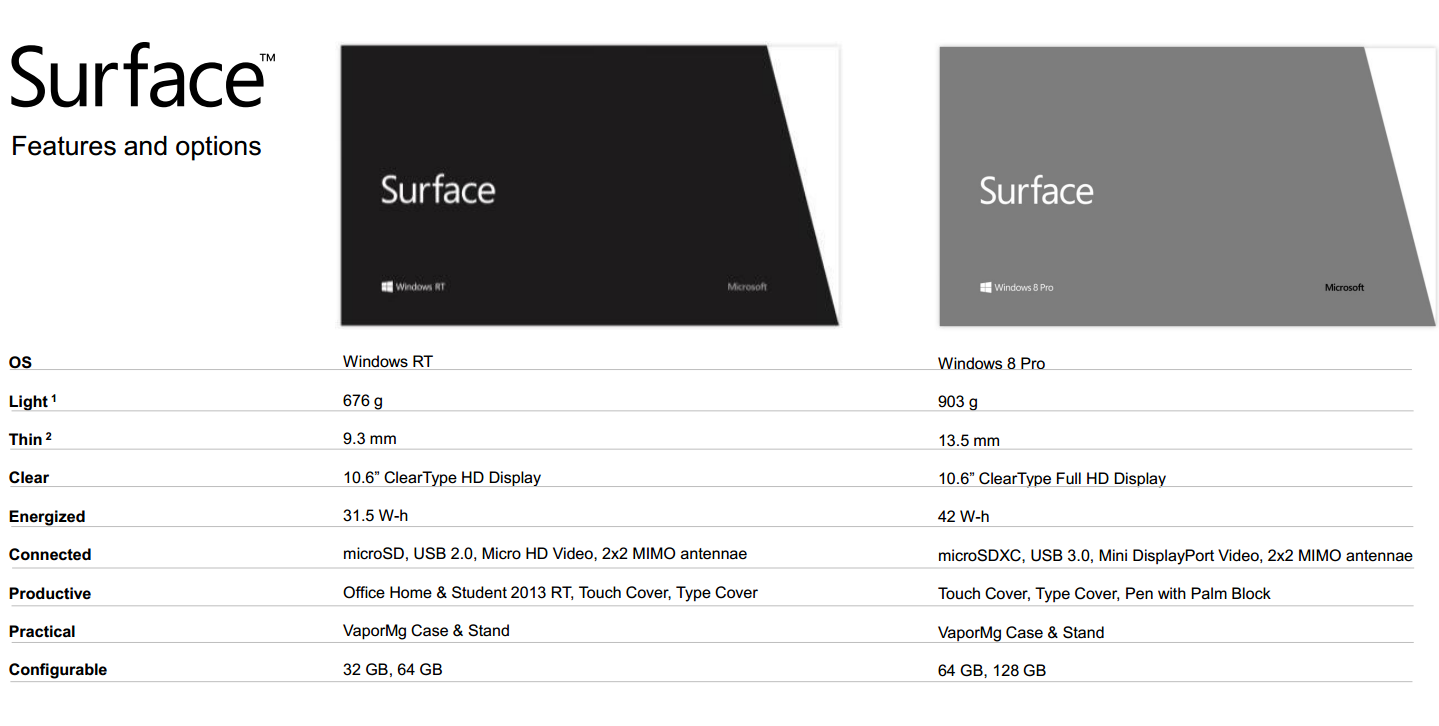The height and width of the screenshot is (726, 1439).
Task: Select the 64 GB, 128 GB storage options
Action: point(992,671)
